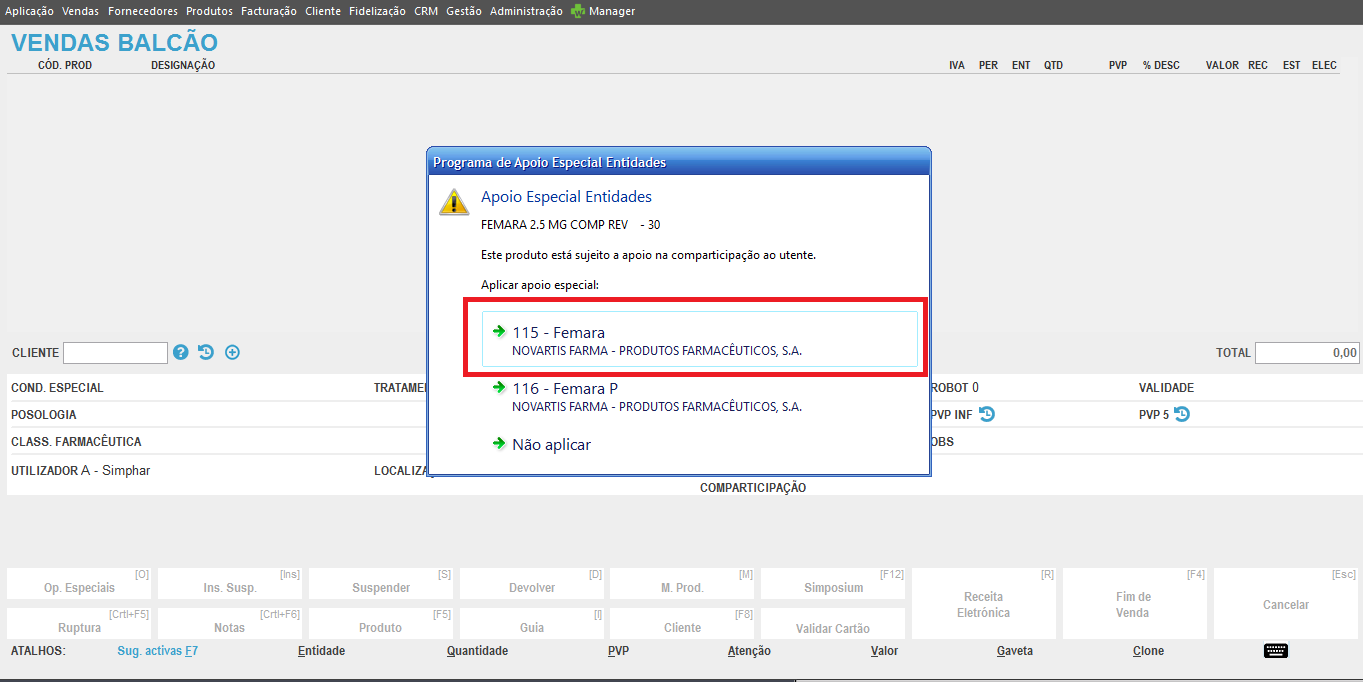Click the COMPARTICIPAÇÃO label
The width and height of the screenshot is (1363, 682).
(x=753, y=488)
